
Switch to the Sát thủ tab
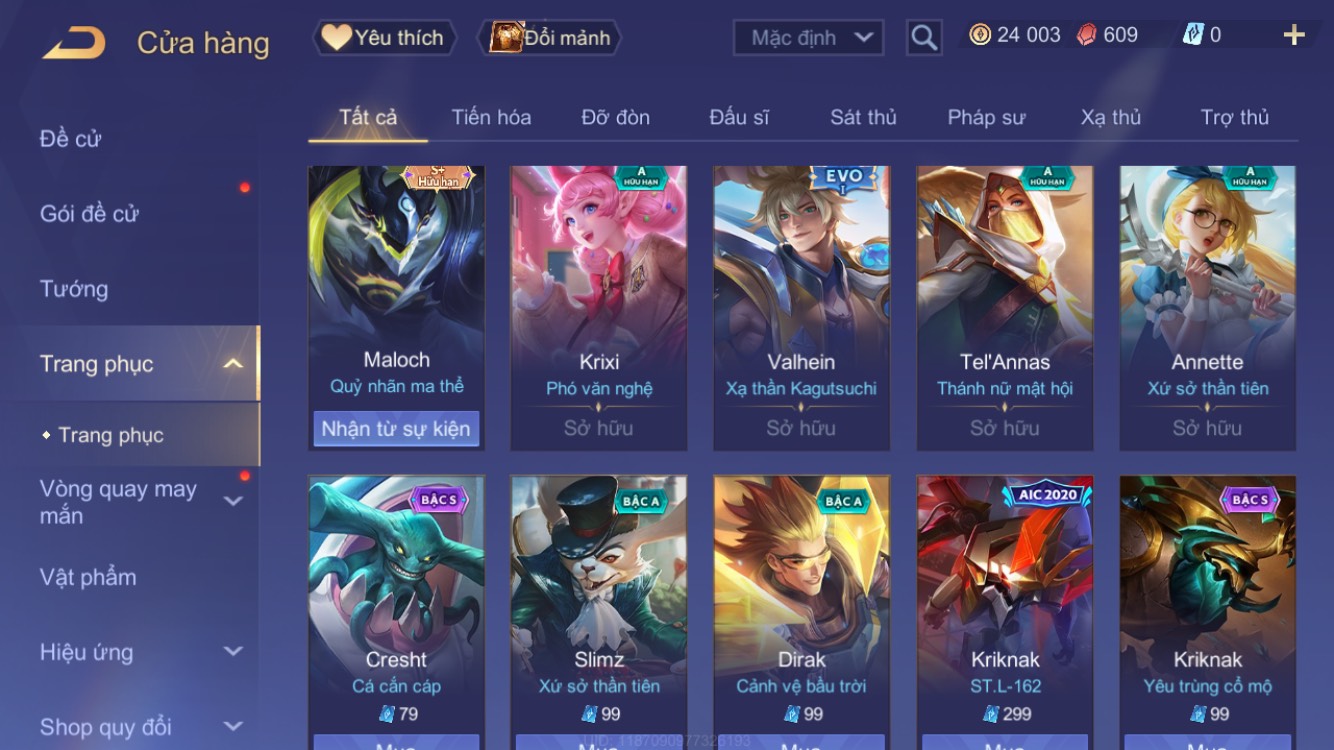click(863, 117)
